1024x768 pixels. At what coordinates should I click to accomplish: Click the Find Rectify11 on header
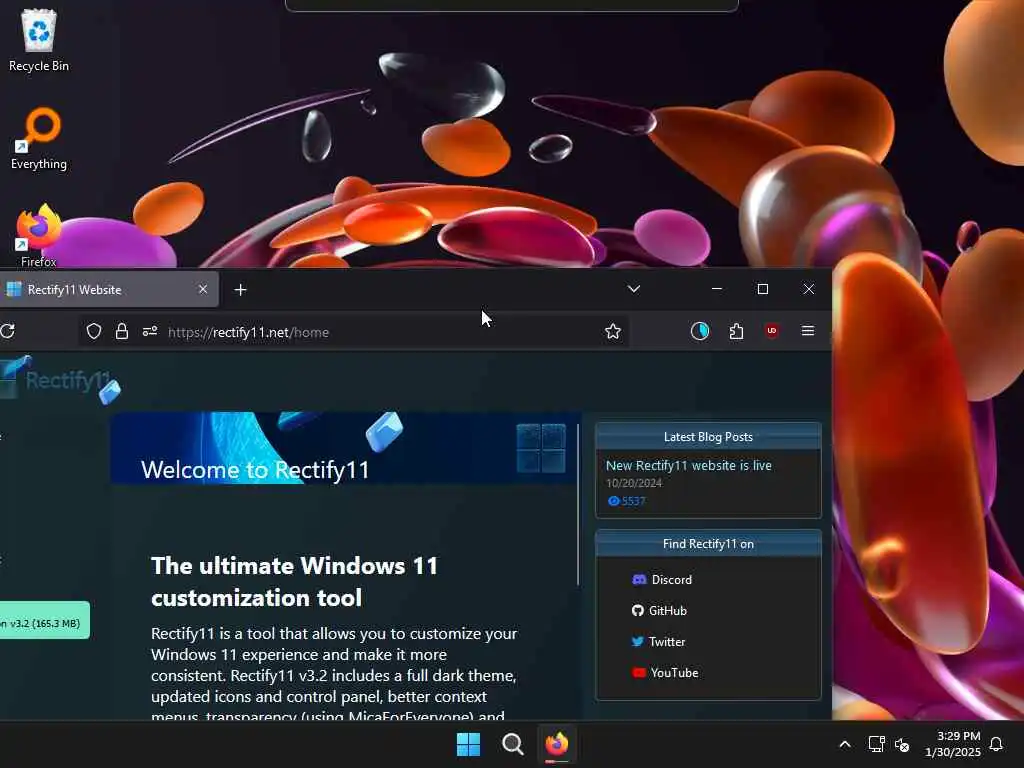708,543
